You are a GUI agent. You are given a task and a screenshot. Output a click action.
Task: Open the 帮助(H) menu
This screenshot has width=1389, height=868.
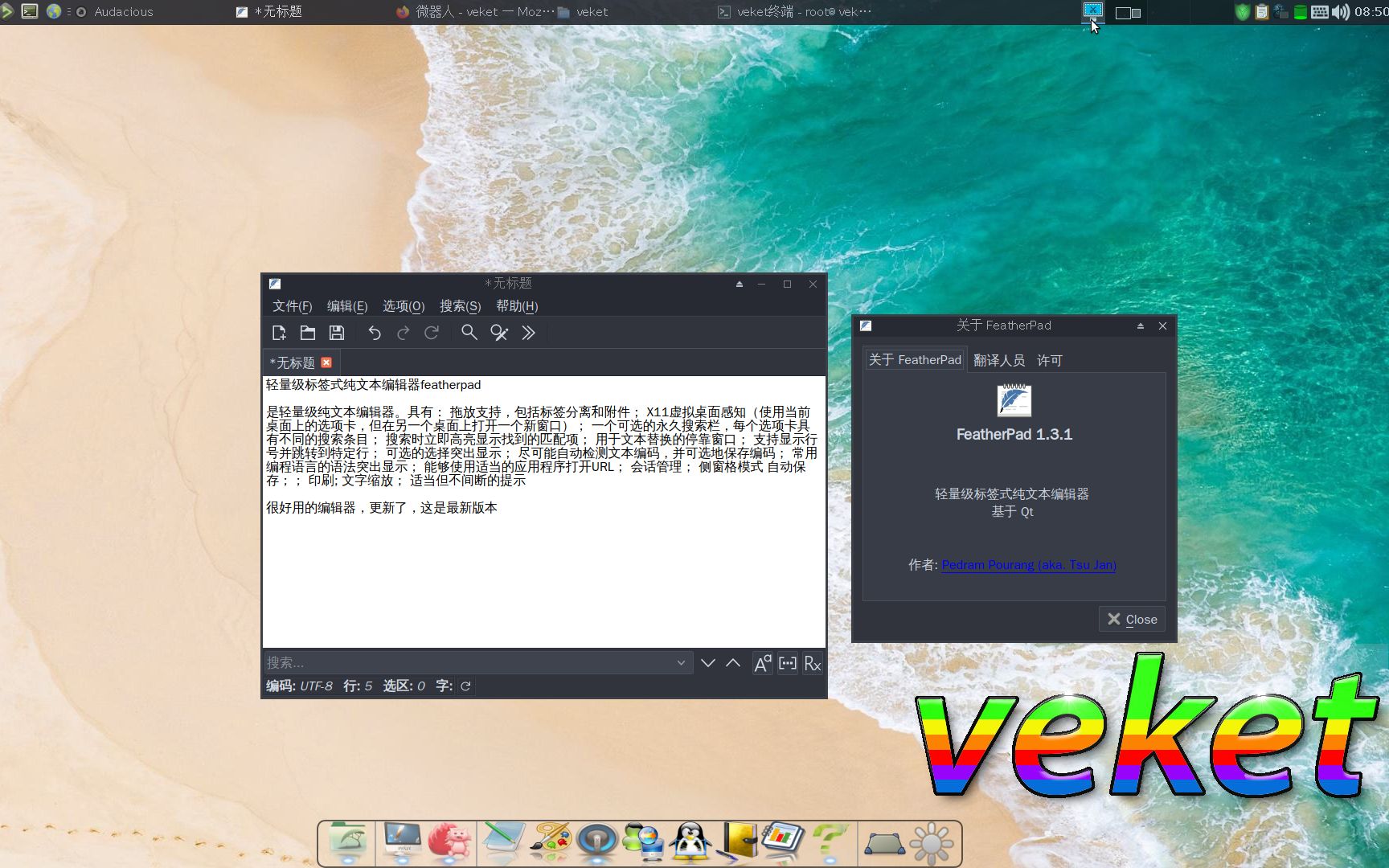[517, 306]
